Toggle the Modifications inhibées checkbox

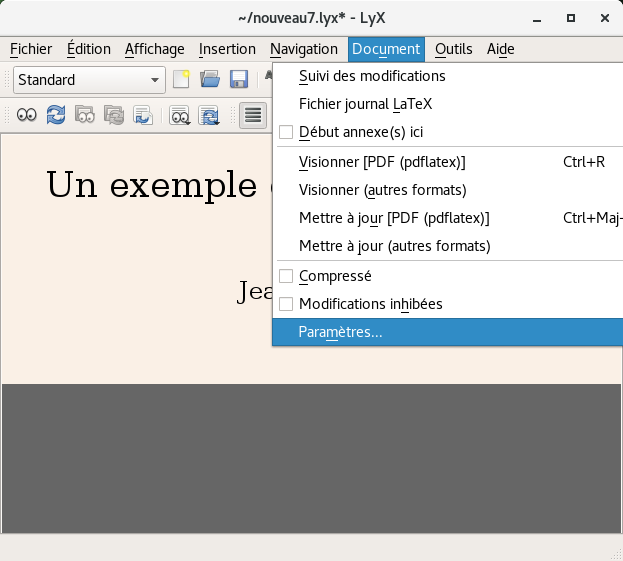(286, 304)
